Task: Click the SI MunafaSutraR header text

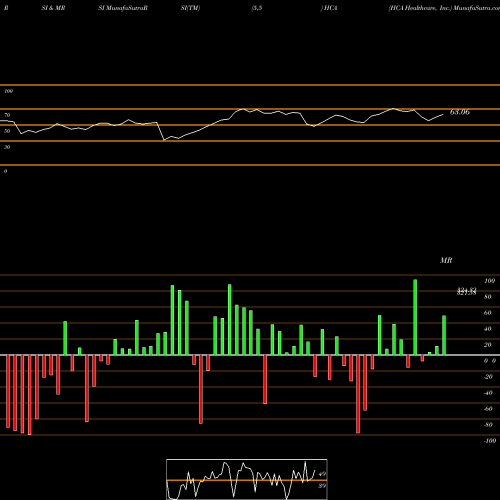Action: pyautogui.click(x=123, y=8)
